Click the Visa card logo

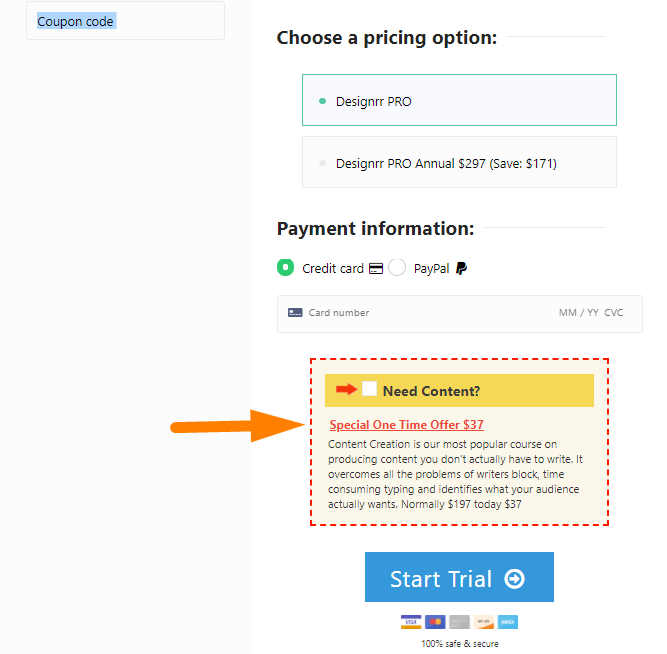click(x=411, y=622)
